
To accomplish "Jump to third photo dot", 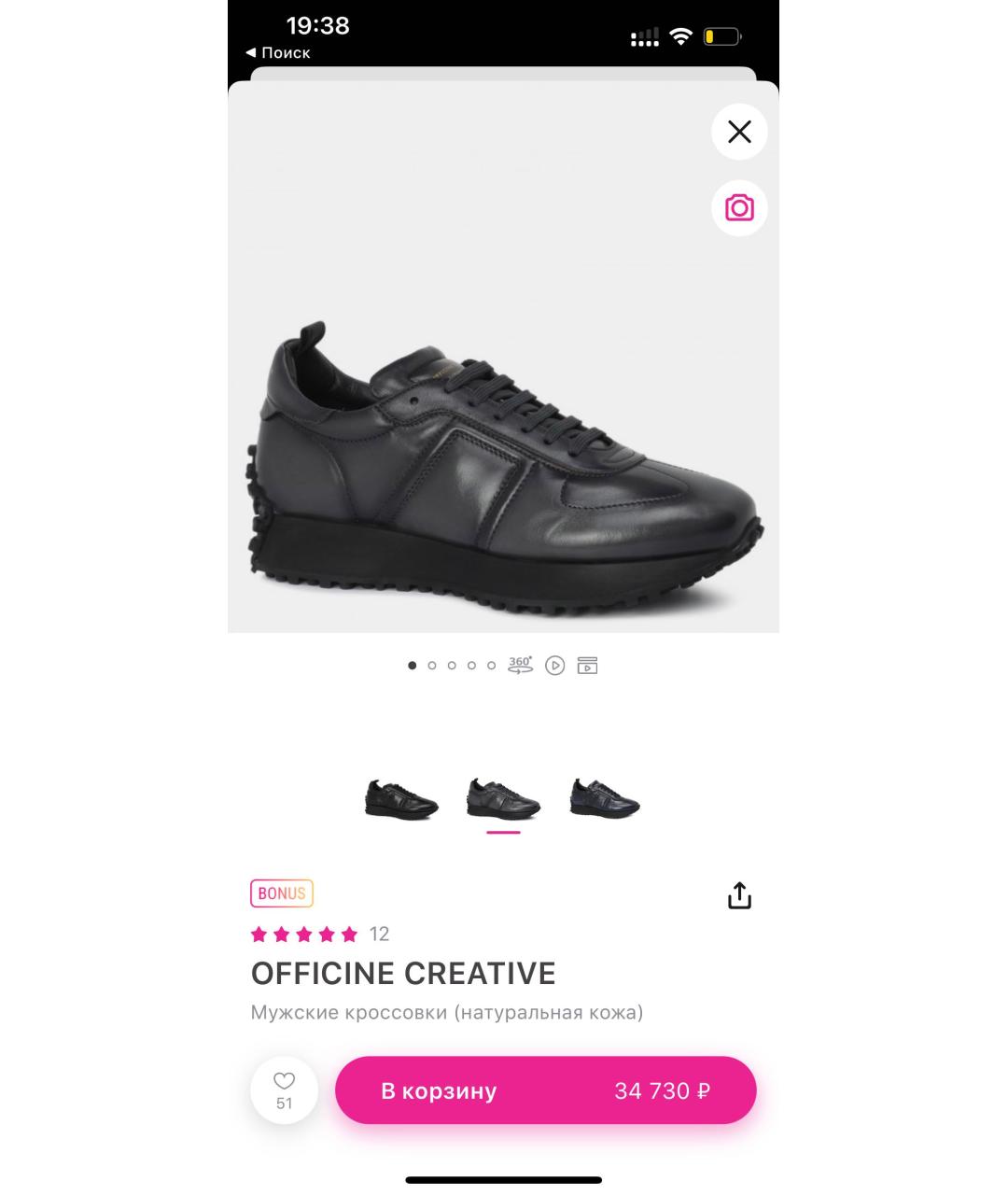I will [452, 666].
